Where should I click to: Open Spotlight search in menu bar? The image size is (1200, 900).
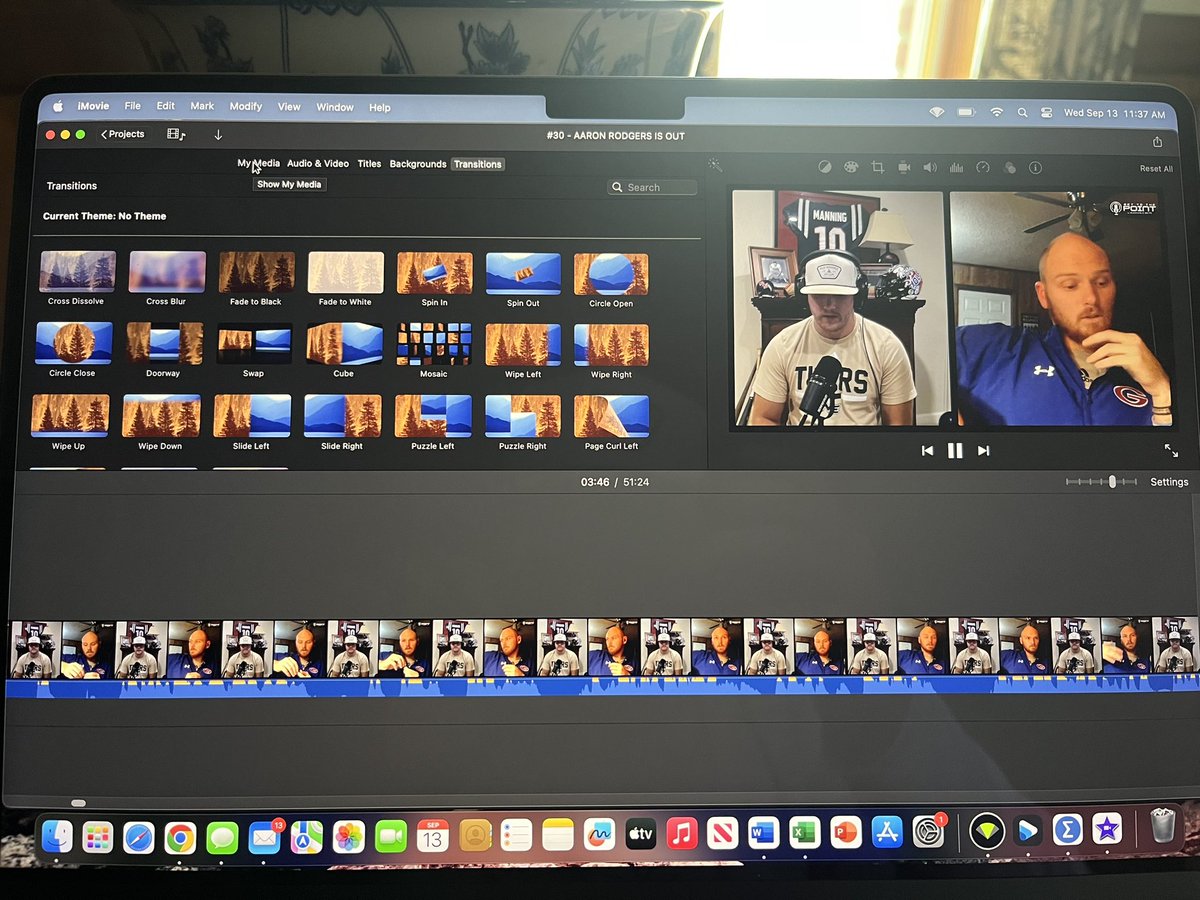1022,113
